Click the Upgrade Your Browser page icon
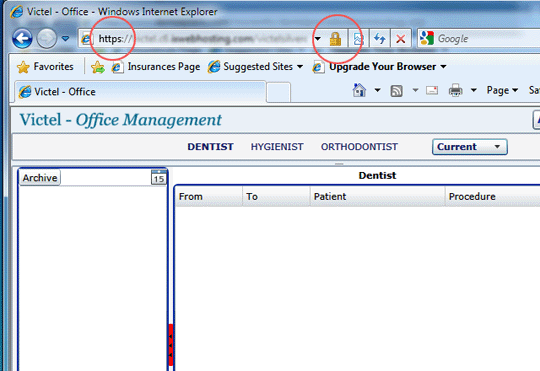Screen dimensions: 540x371 tap(318, 67)
